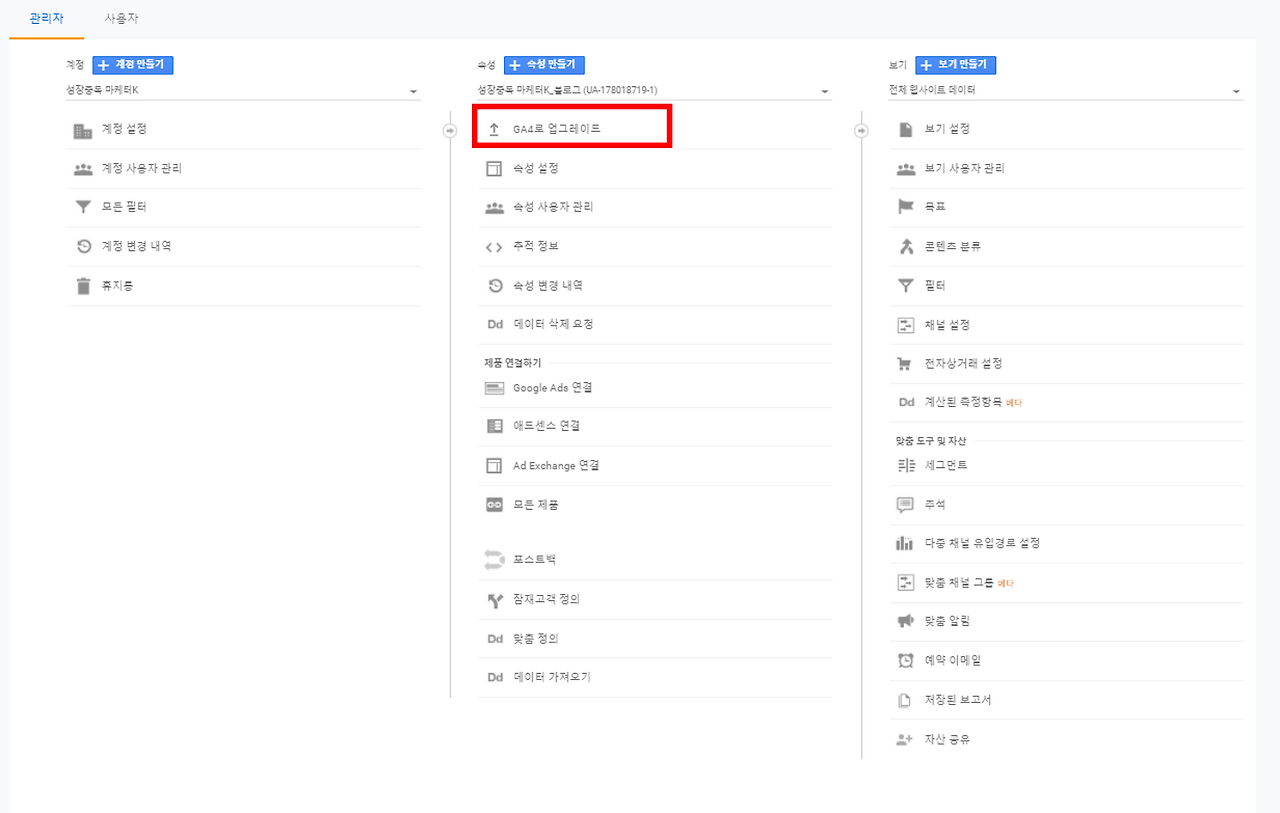Click the history icon for 계정 변경 내역
The width and height of the screenshot is (1280, 813).
click(83, 246)
